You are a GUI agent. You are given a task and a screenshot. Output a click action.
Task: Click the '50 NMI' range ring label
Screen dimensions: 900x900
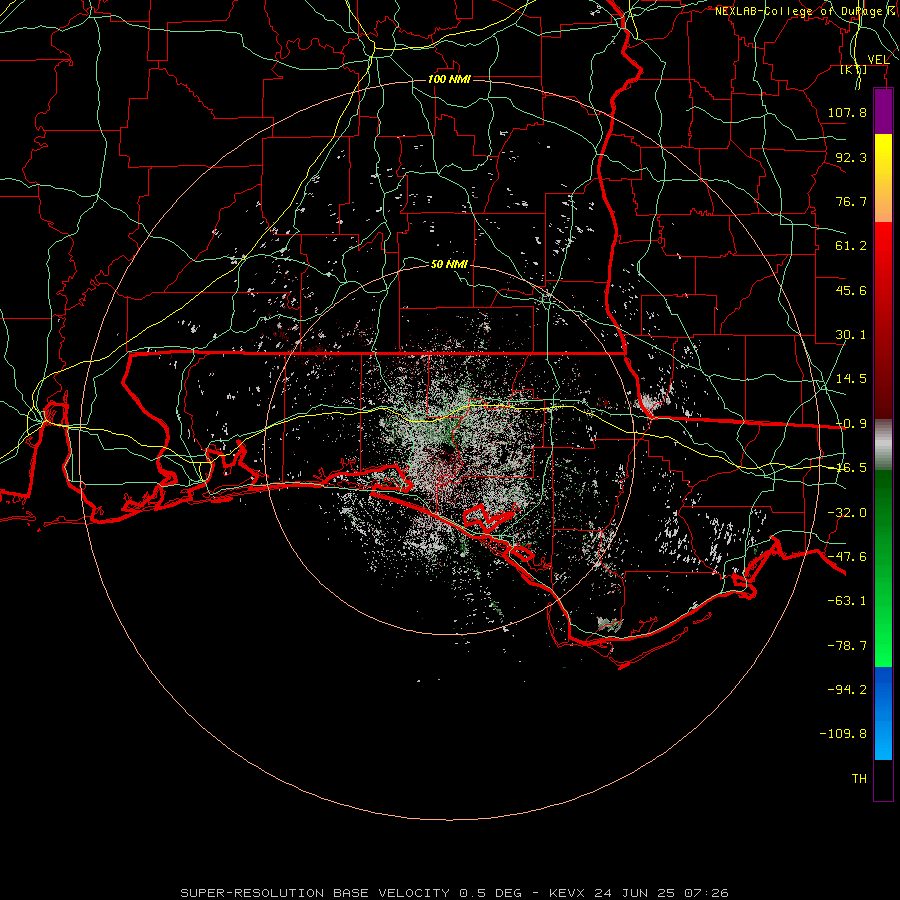449,264
